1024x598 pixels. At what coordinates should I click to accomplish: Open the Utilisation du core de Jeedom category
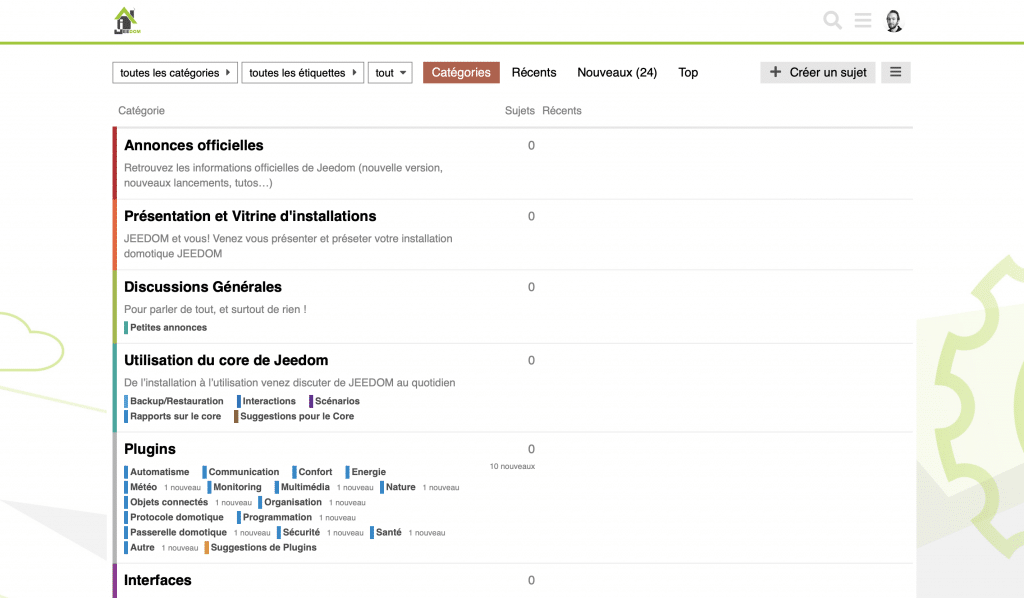(x=226, y=360)
